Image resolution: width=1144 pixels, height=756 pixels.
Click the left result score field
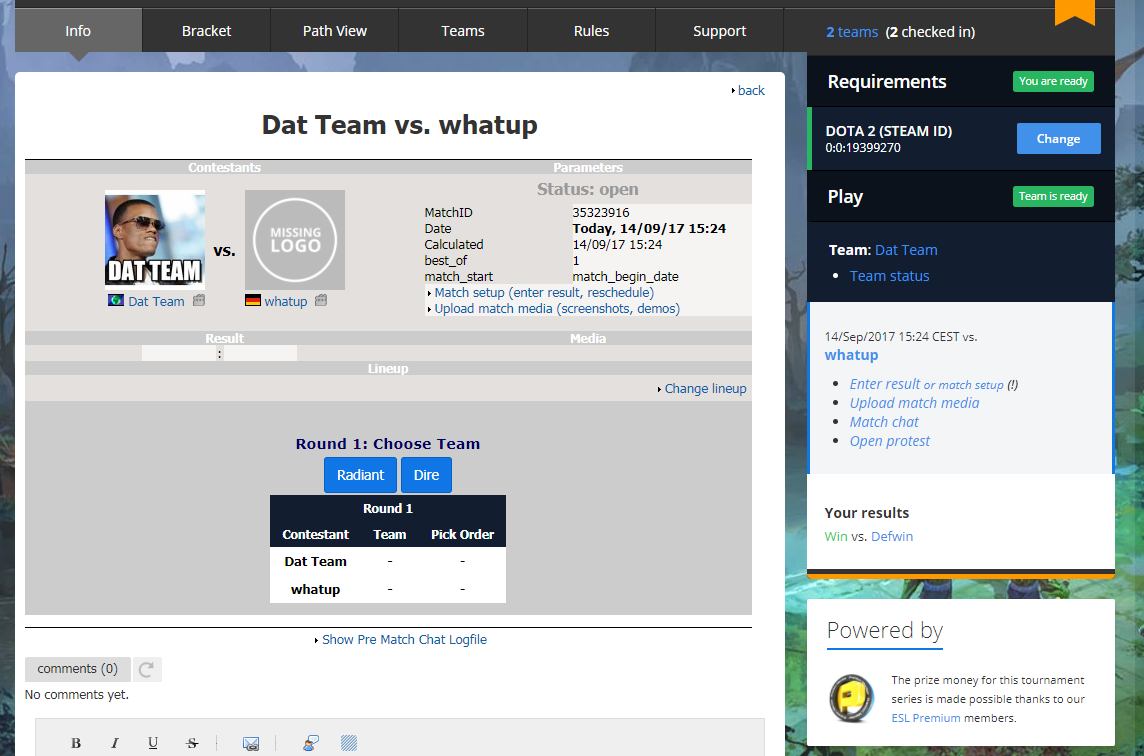coord(179,353)
